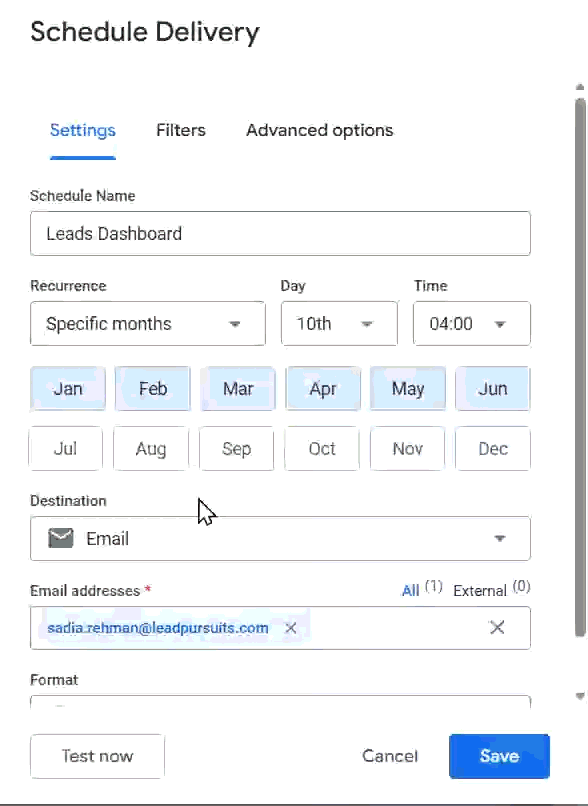Enable the Aug month toggle
The height and width of the screenshot is (806, 588).
151,449
